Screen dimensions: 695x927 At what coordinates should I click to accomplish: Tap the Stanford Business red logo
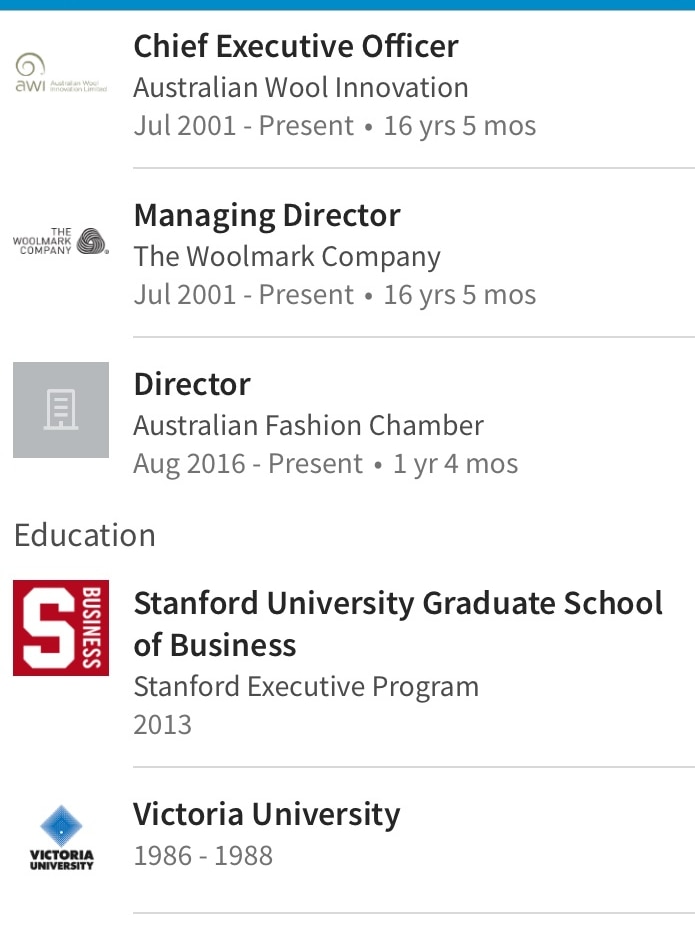61,627
